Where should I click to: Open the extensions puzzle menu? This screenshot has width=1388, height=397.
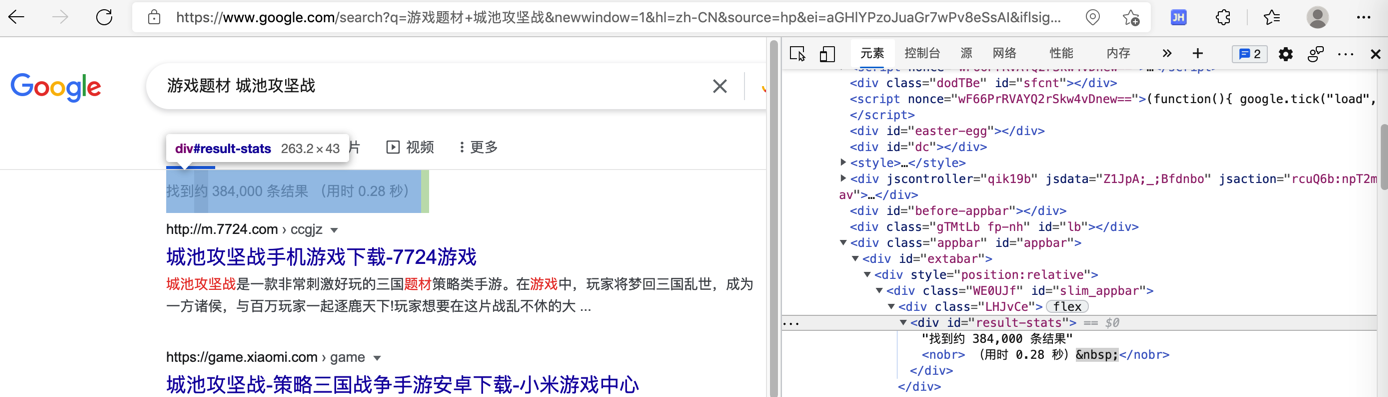click(1224, 18)
